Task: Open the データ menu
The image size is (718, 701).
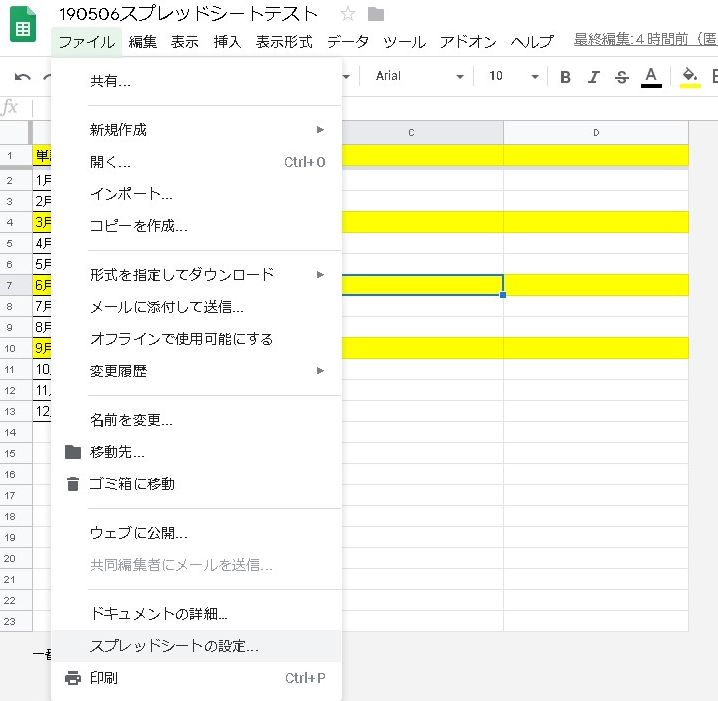Action: pyautogui.click(x=348, y=42)
